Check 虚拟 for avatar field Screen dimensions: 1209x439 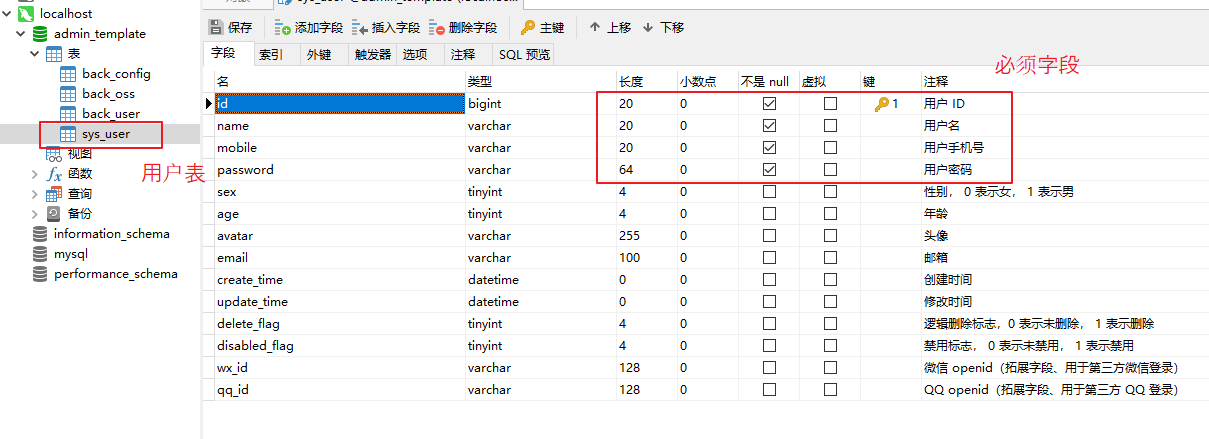tap(830, 236)
